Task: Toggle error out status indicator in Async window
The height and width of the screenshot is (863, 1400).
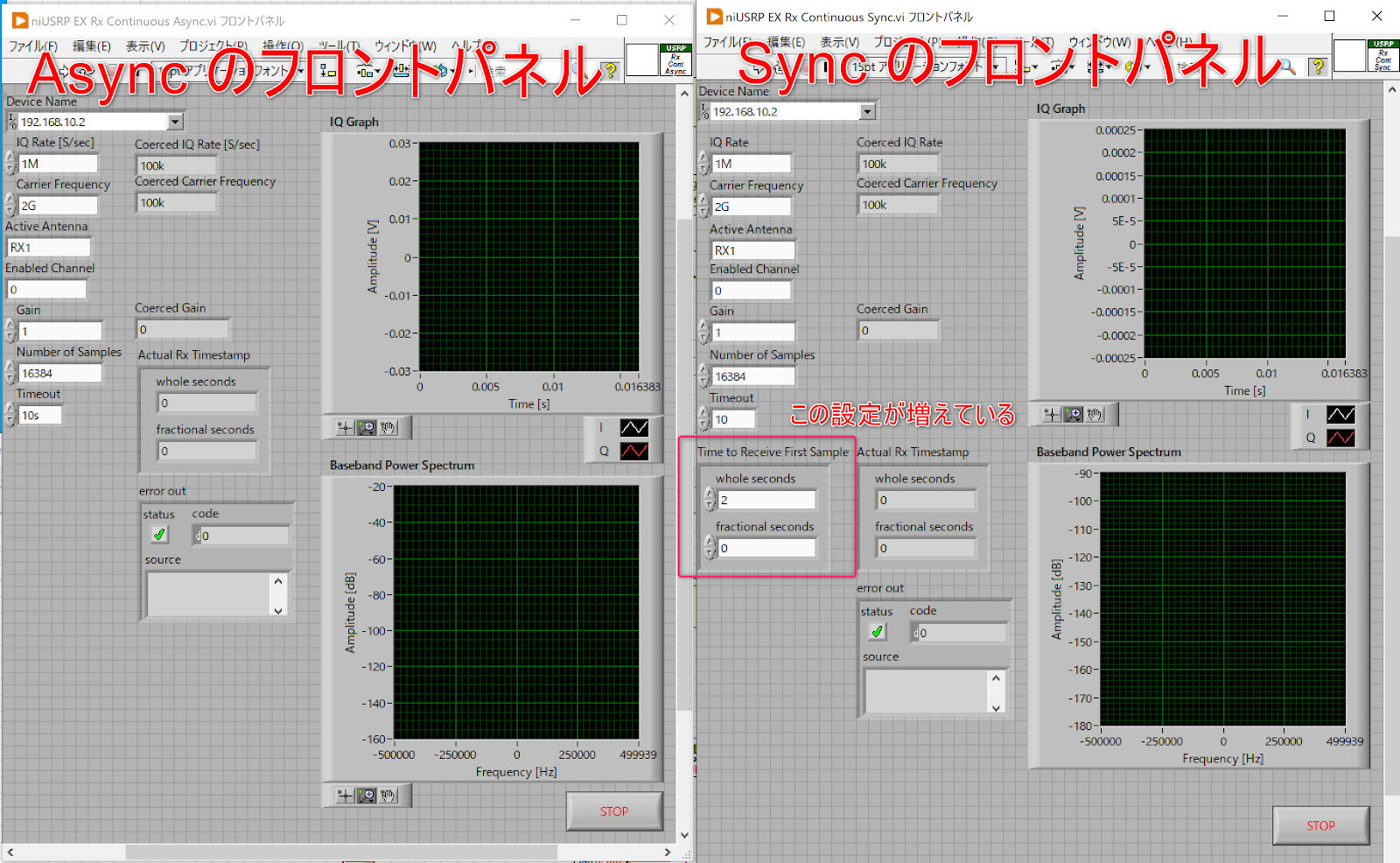Action: [159, 534]
